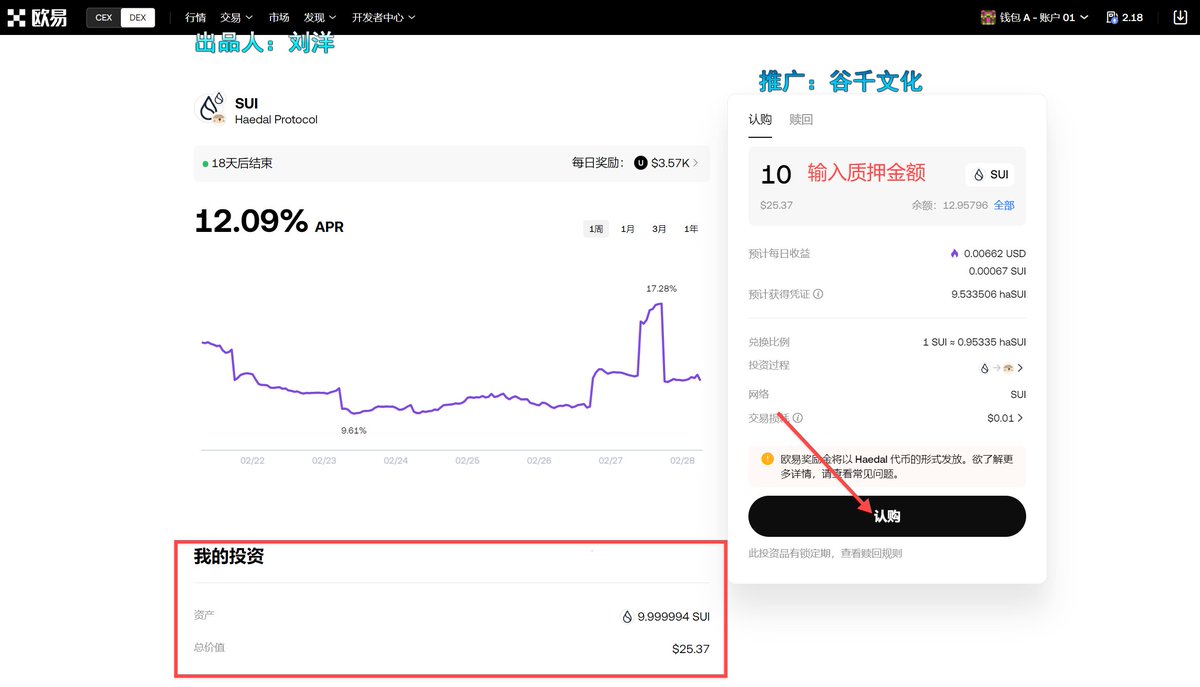Switch to CEX mode
This screenshot has height=687, width=1200.
click(104, 18)
